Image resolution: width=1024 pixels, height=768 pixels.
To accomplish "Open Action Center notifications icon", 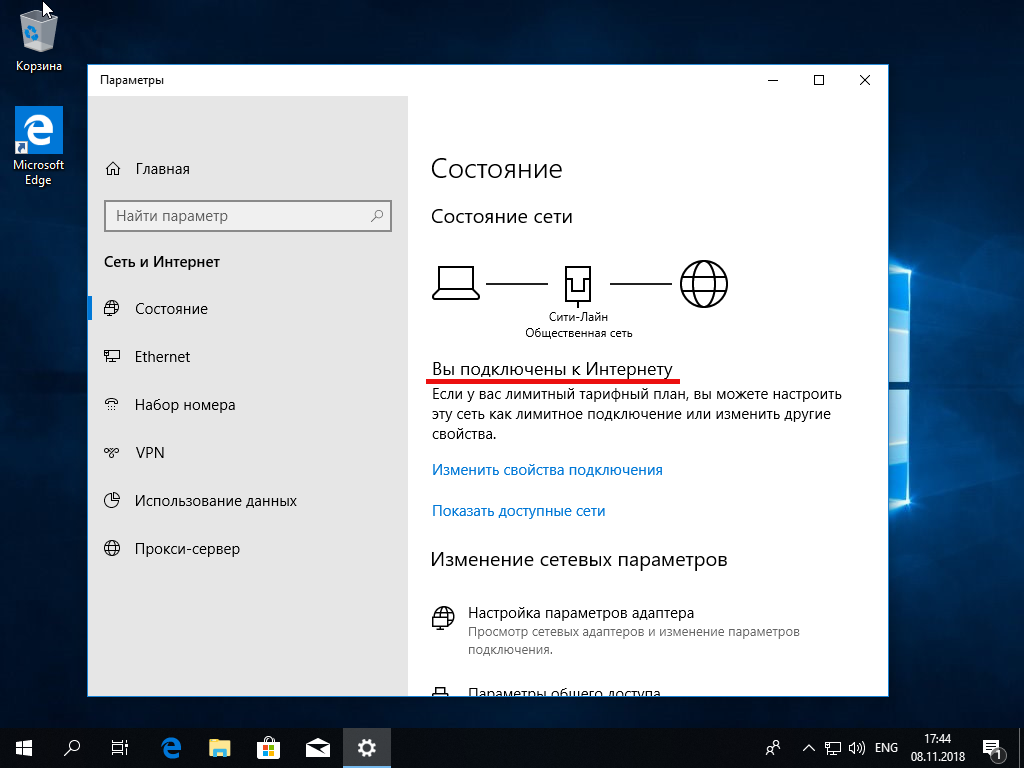I will coord(993,749).
